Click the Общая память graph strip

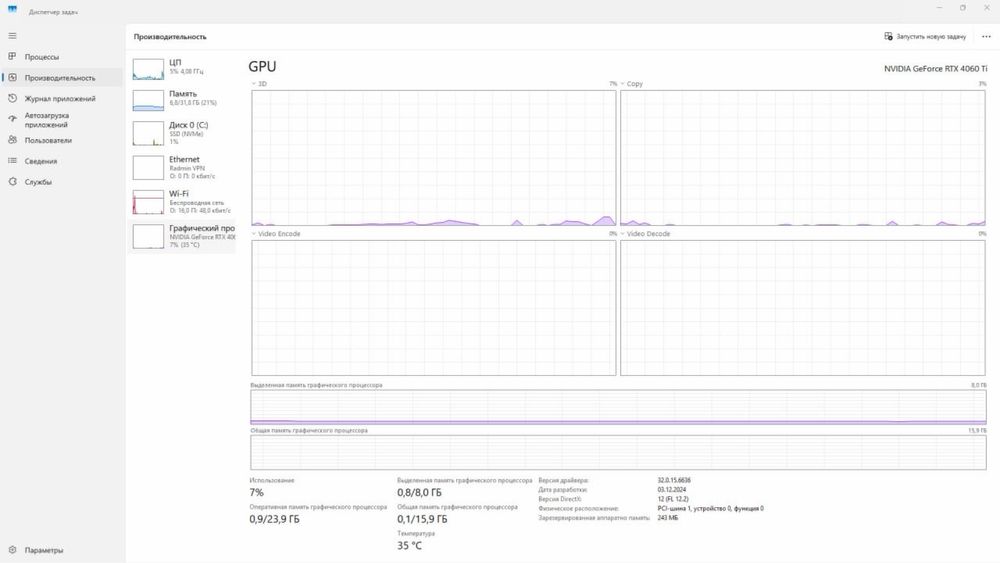pyautogui.click(x=618, y=452)
